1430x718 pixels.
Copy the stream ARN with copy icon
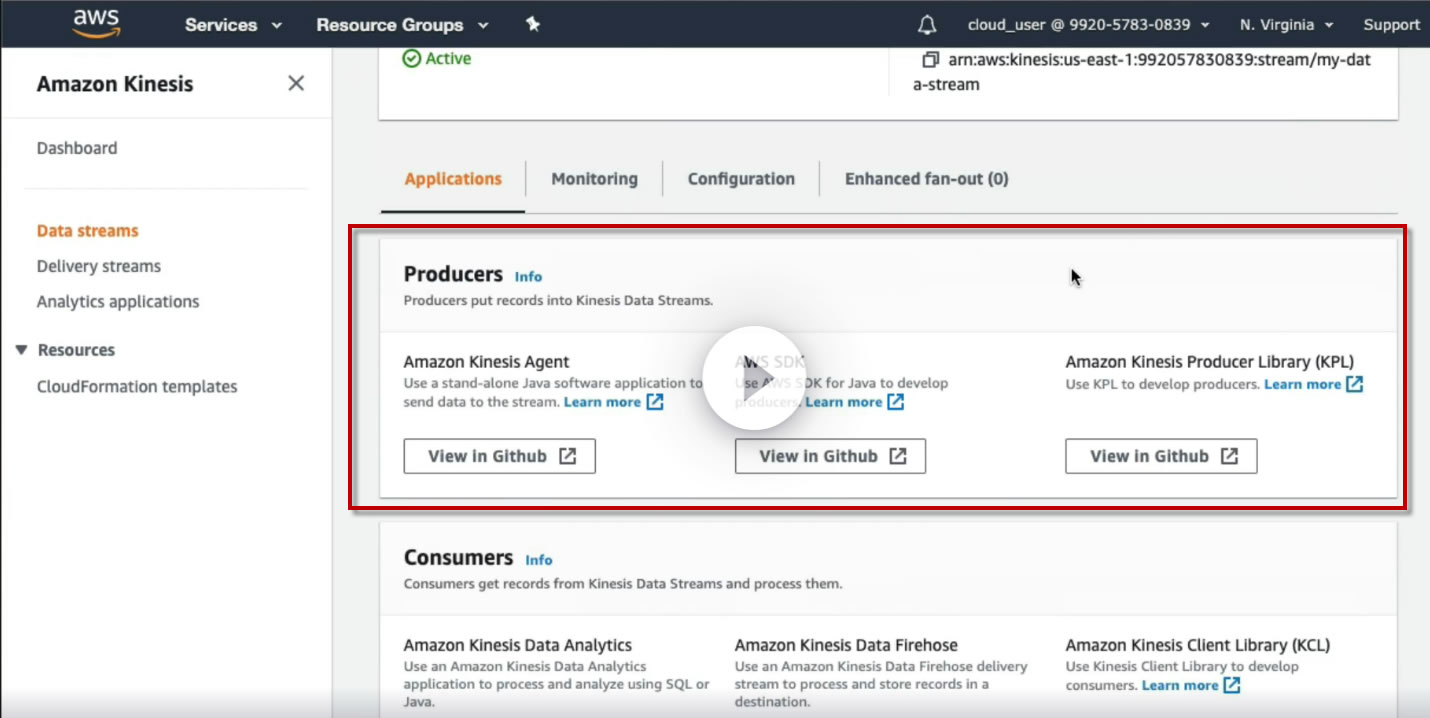(x=930, y=60)
